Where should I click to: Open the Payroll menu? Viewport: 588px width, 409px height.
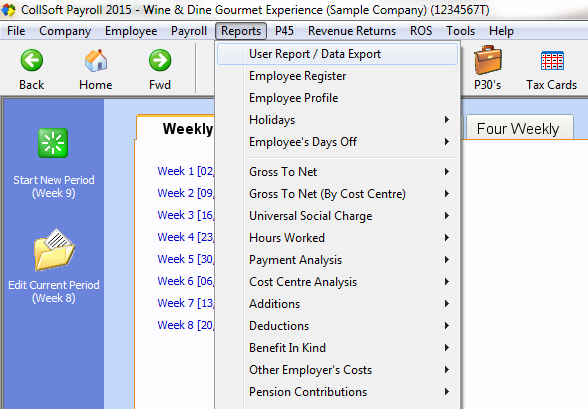click(x=189, y=31)
